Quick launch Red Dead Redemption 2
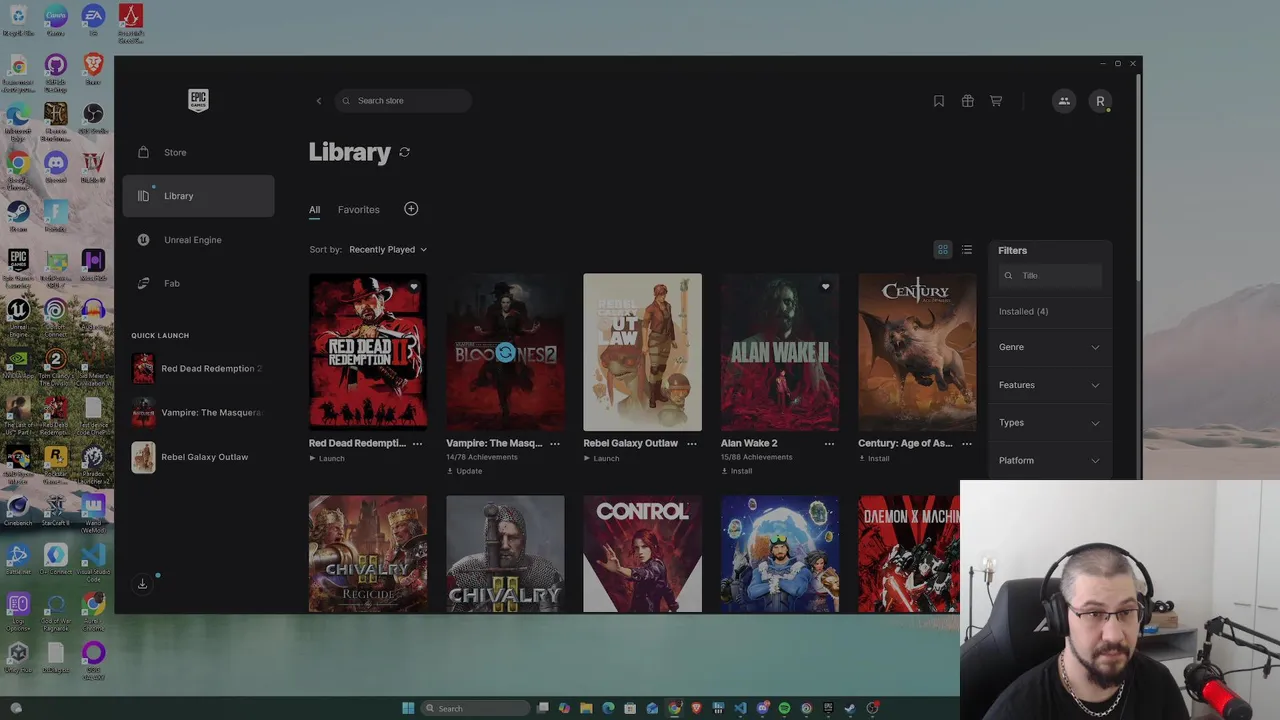The width and height of the screenshot is (1280, 720). tap(198, 369)
